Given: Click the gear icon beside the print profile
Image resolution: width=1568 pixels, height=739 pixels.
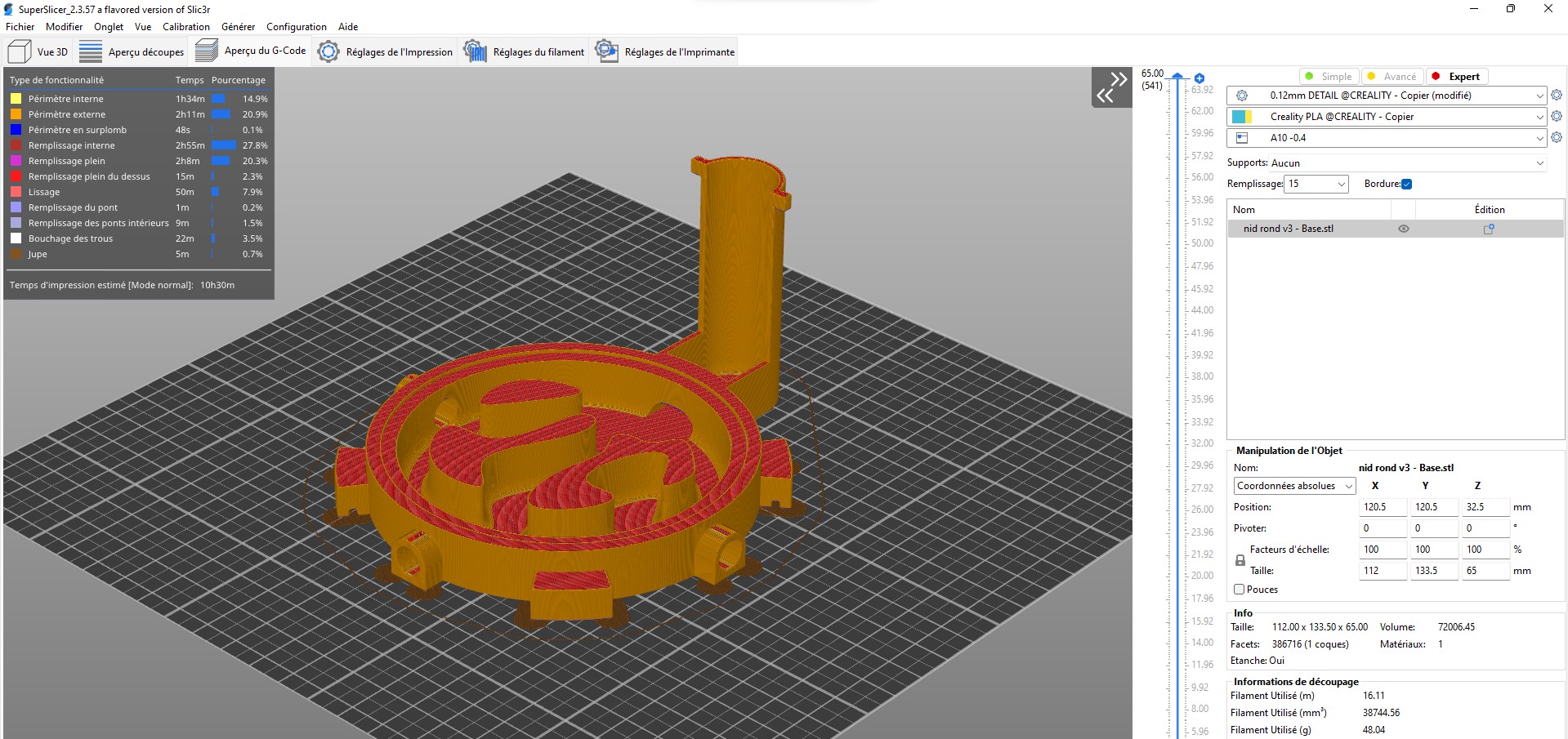Looking at the screenshot, I should (x=1557, y=96).
